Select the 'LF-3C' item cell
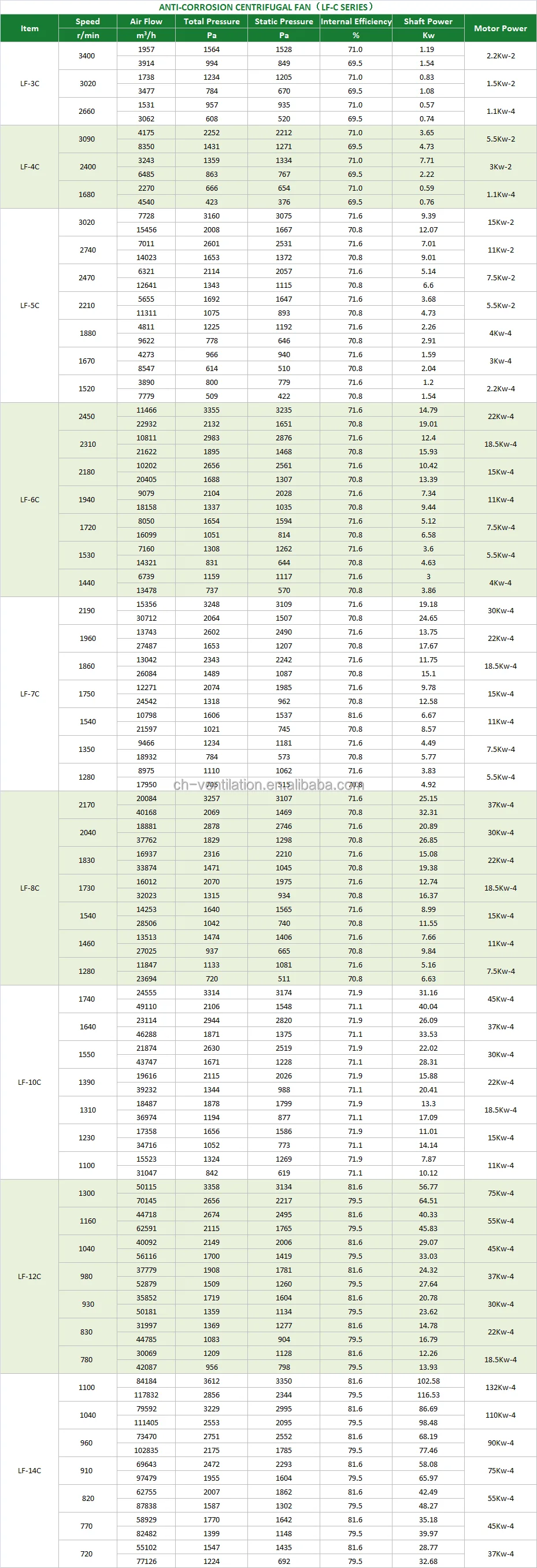 point(29,83)
